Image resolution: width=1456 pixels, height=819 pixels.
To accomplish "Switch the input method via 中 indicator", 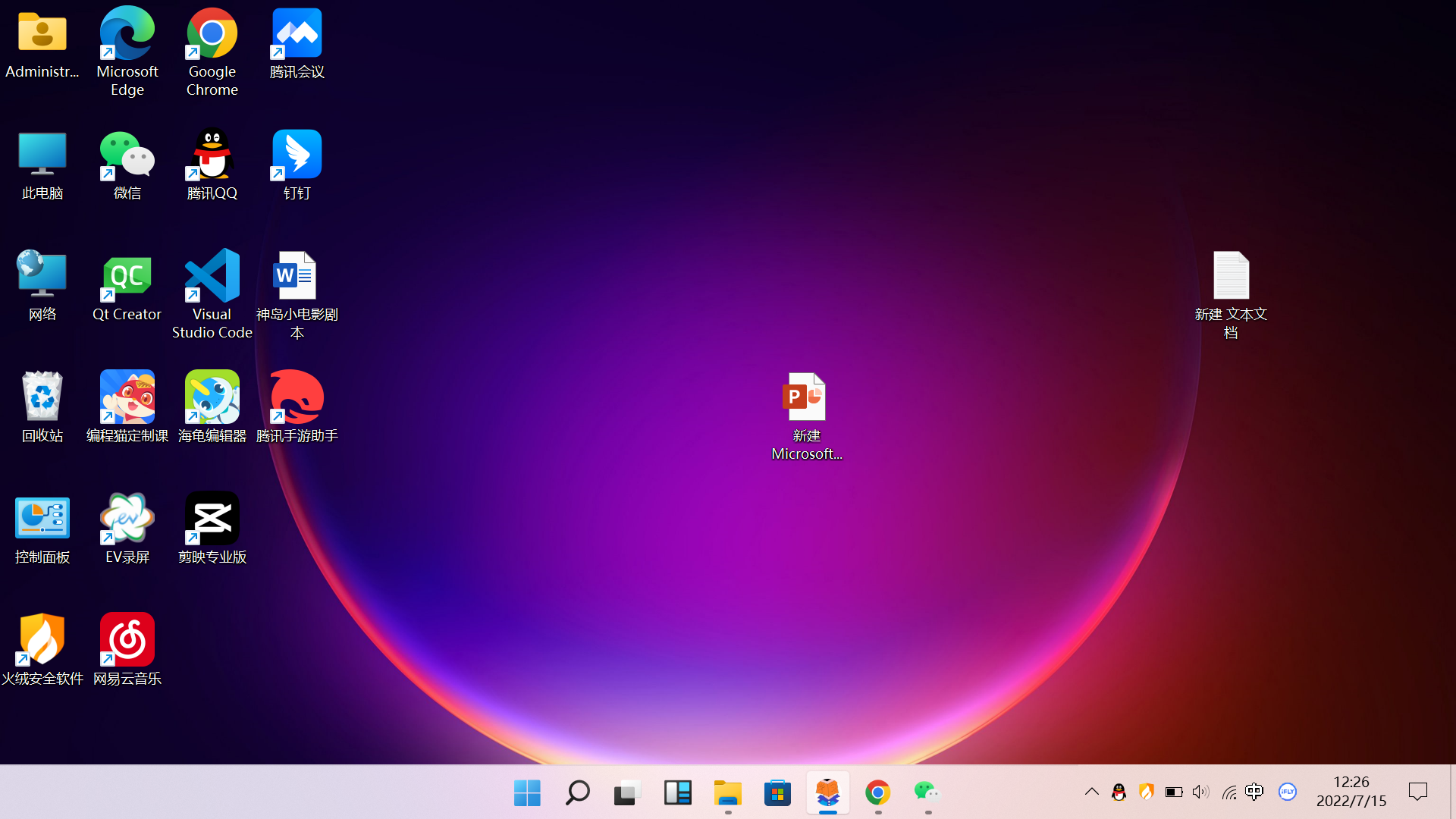I will point(1255,792).
